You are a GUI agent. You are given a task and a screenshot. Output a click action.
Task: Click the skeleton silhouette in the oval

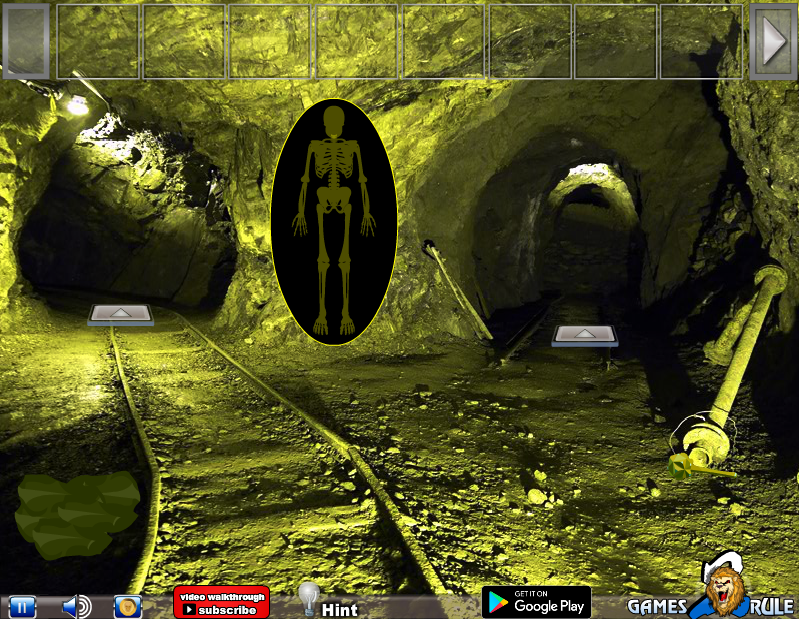(x=334, y=221)
